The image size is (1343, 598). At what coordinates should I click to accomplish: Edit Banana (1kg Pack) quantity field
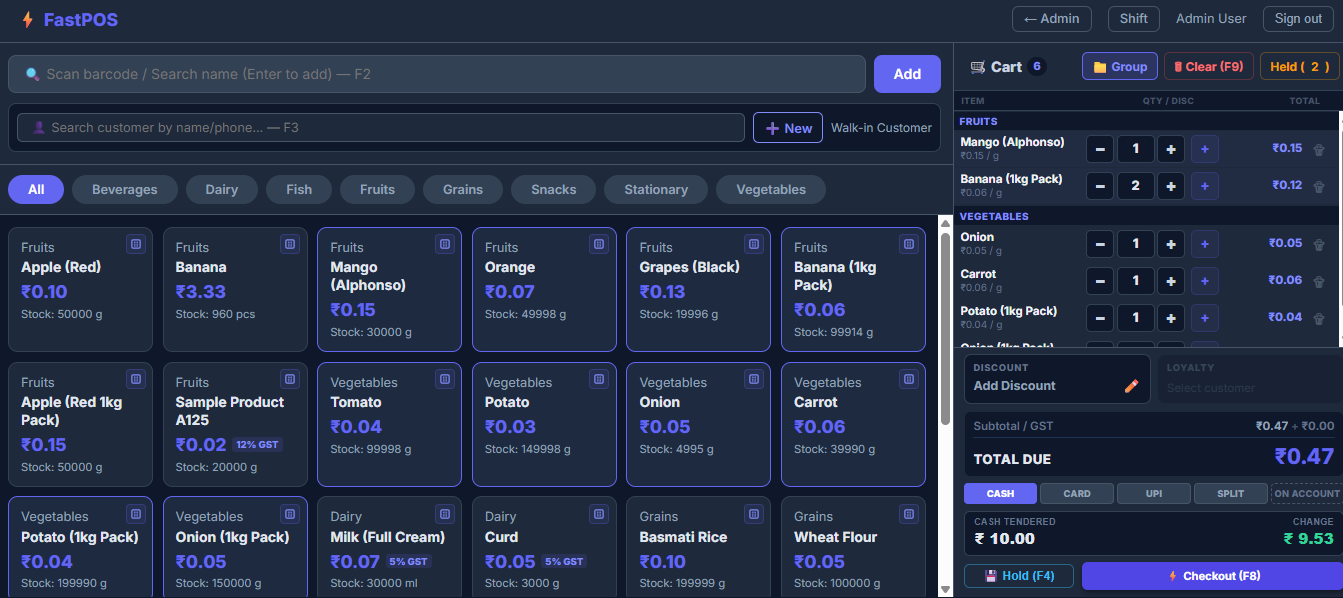point(1136,186)
